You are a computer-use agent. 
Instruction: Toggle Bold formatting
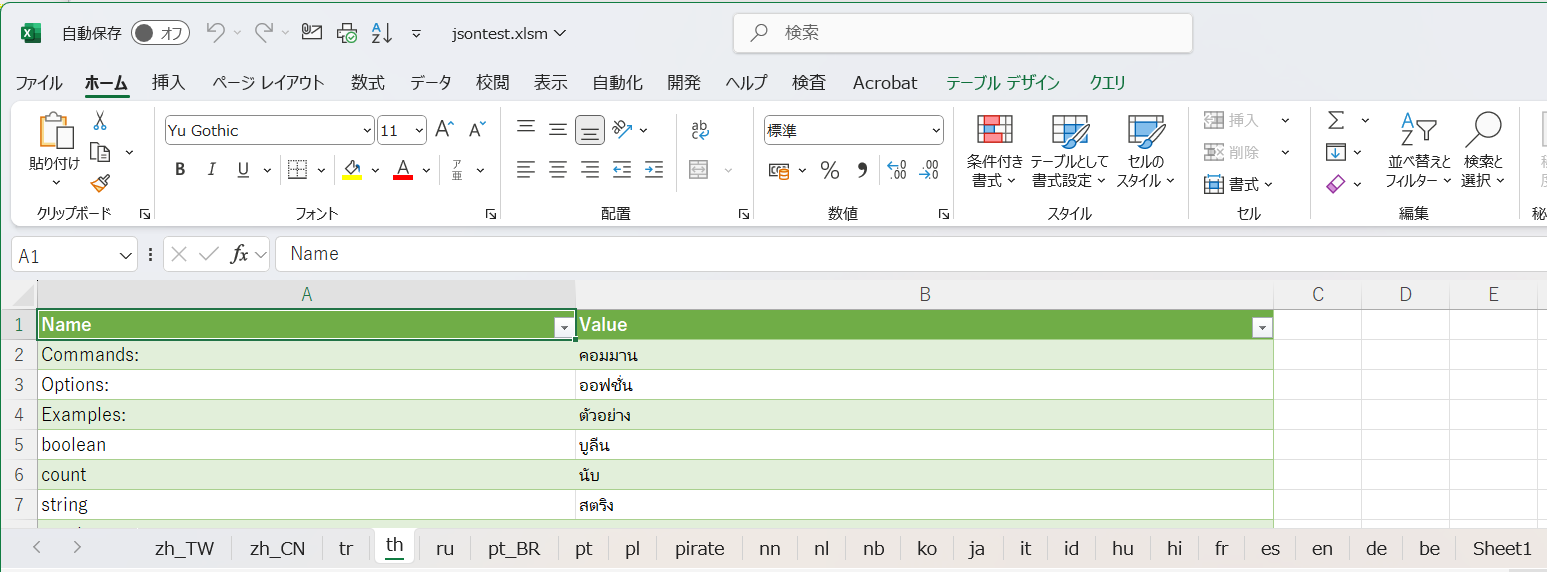[x=180, y=170]
